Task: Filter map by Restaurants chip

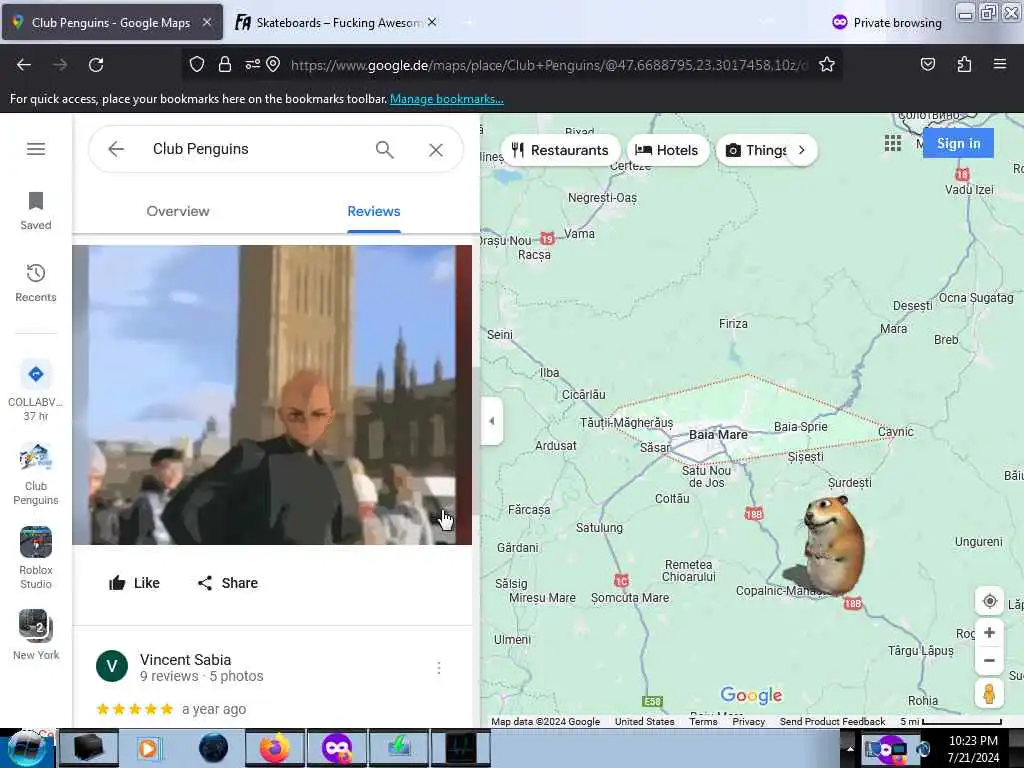Action: (x=560, y=150)
